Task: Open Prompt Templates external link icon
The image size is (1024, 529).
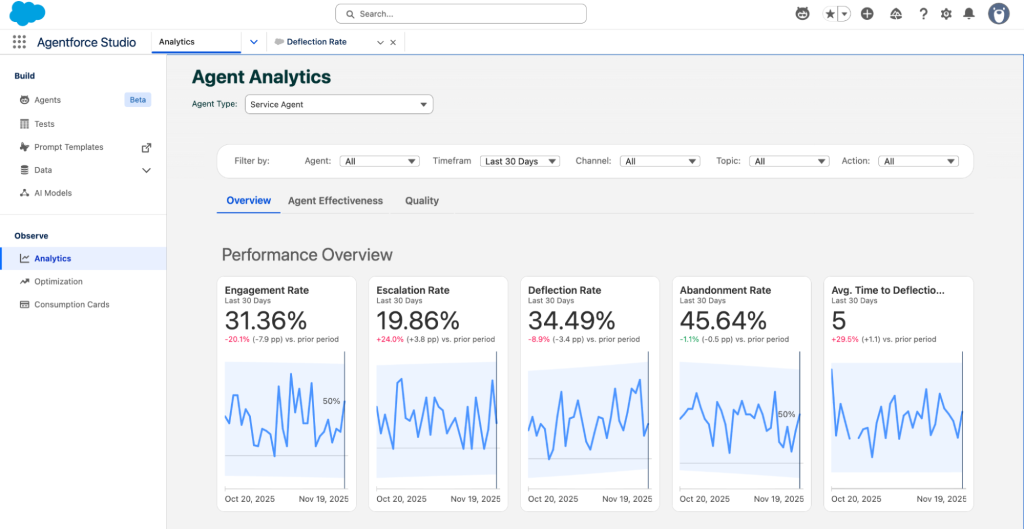Action: 146,147
